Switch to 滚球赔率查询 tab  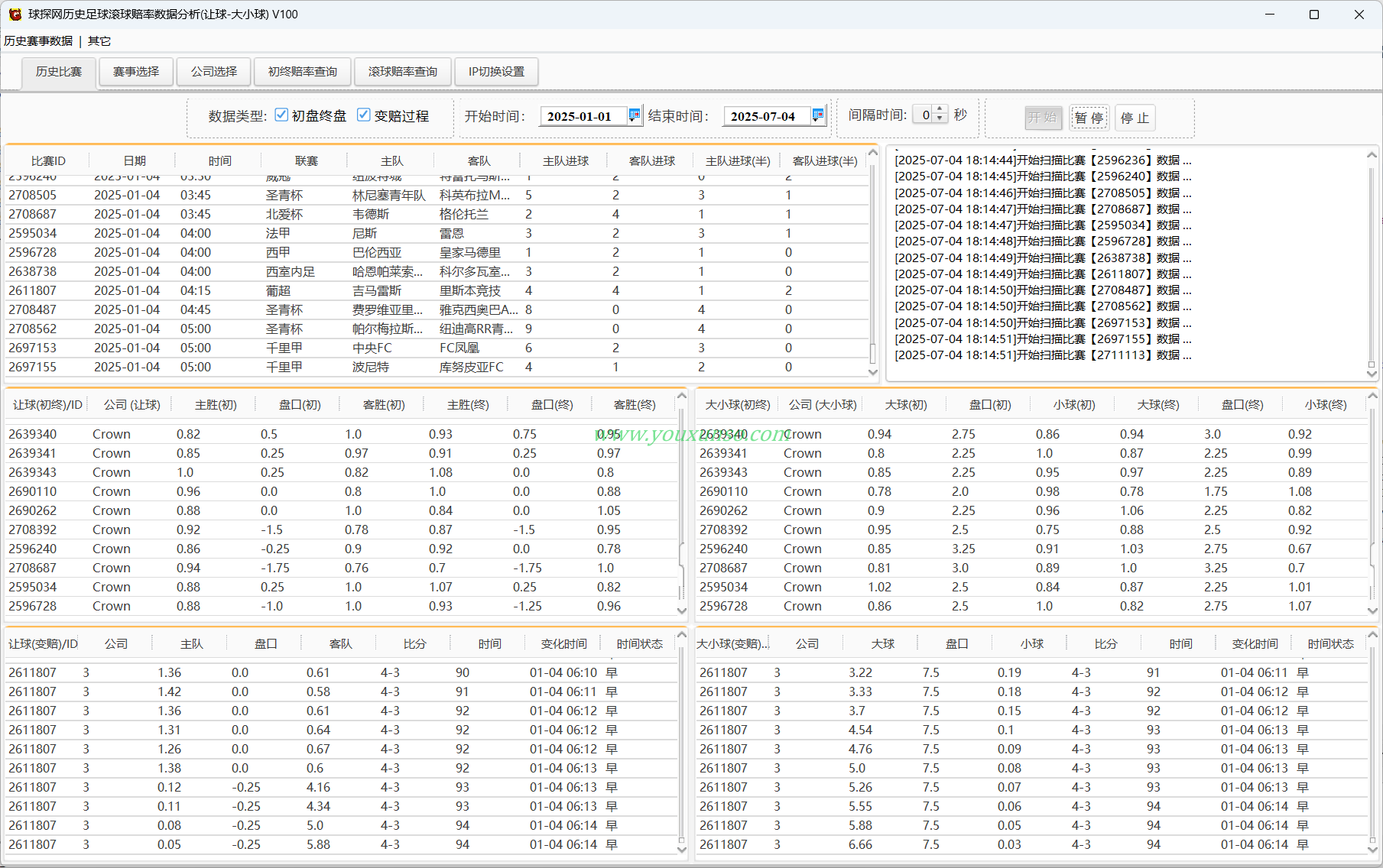pyautogui.click(x=403, y=72)
